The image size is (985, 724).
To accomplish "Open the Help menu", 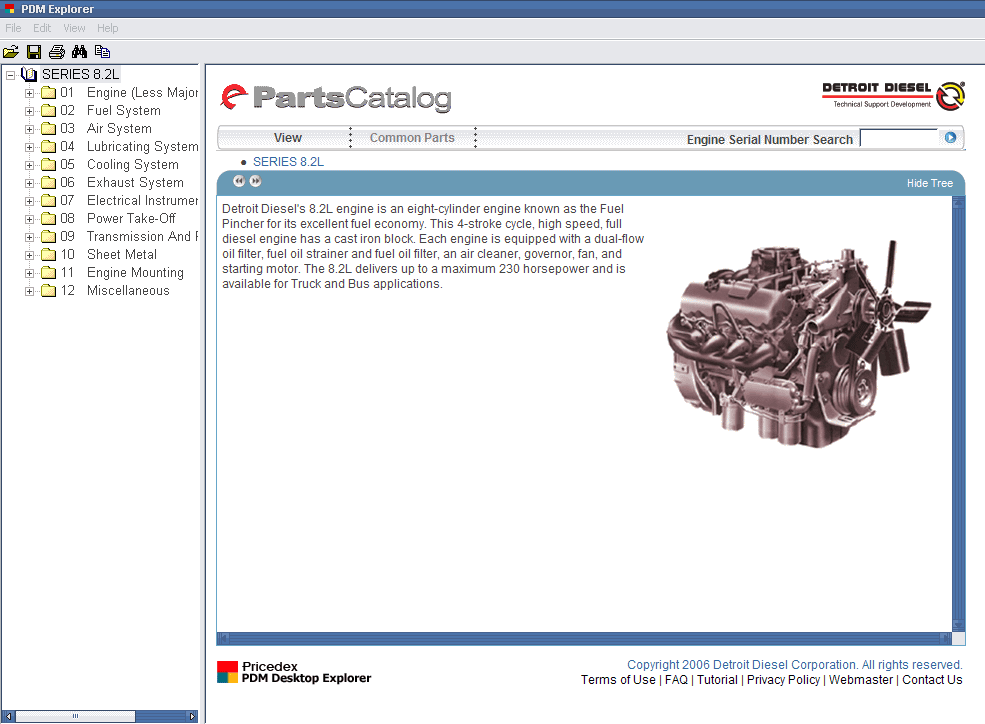I will coord(107,28).
